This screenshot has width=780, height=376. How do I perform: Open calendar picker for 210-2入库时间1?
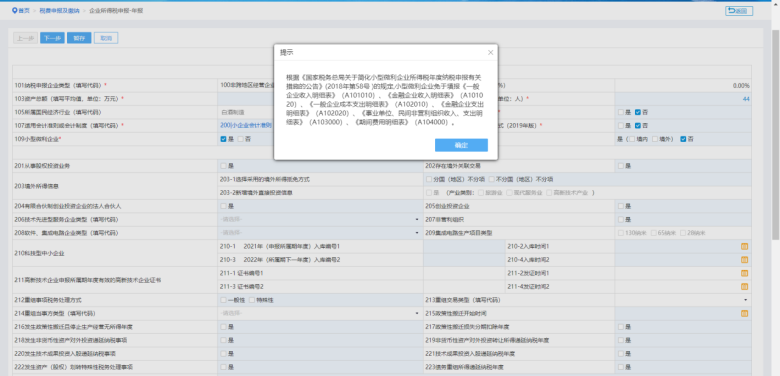tap(745, 246)
